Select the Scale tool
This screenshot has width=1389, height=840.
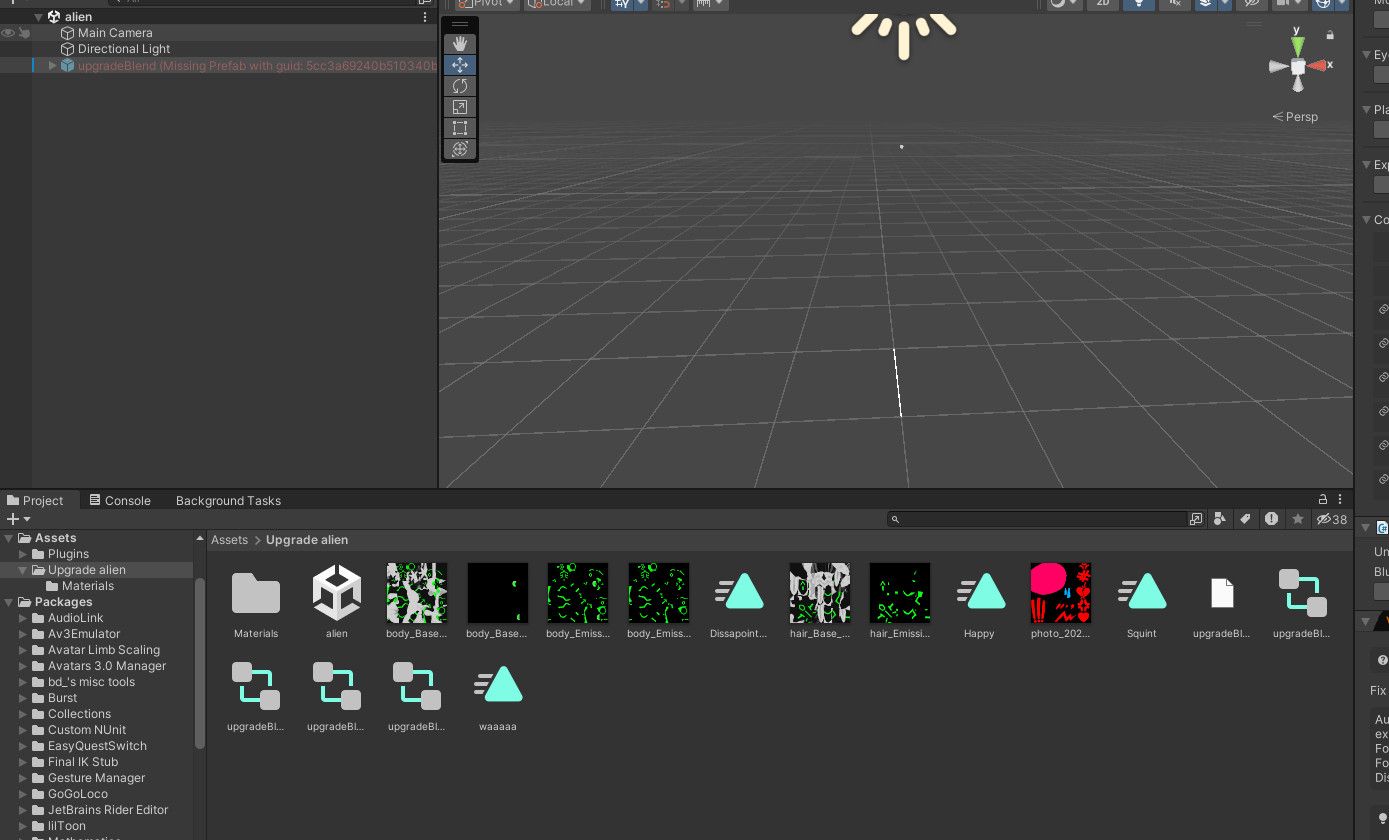[460, 107]
